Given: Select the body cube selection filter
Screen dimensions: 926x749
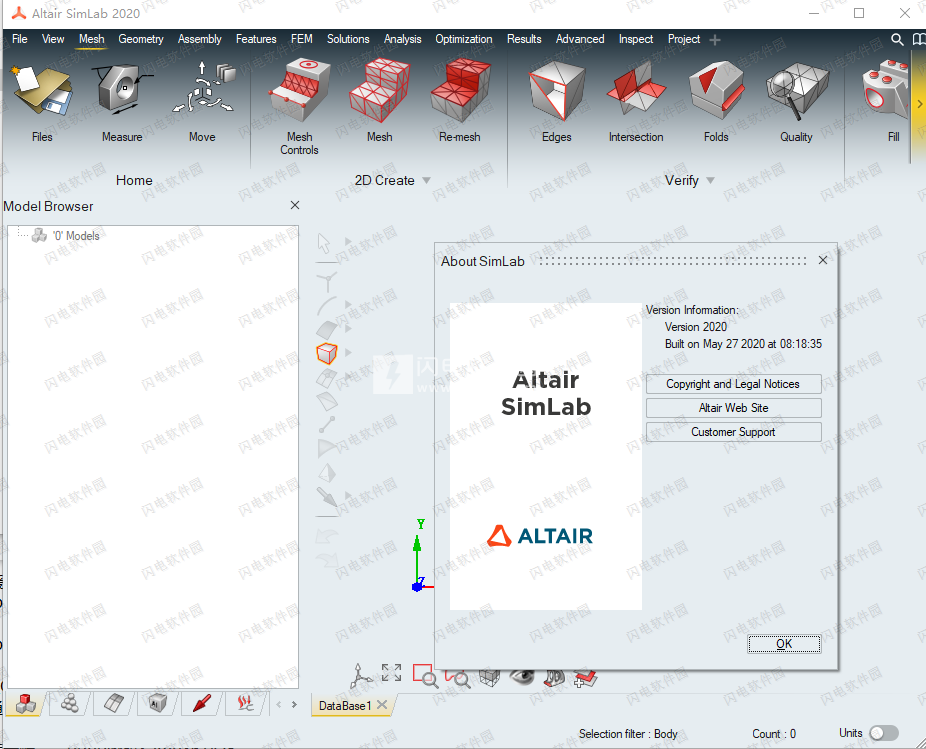Looking at the screenshot, I should point(327,353).
